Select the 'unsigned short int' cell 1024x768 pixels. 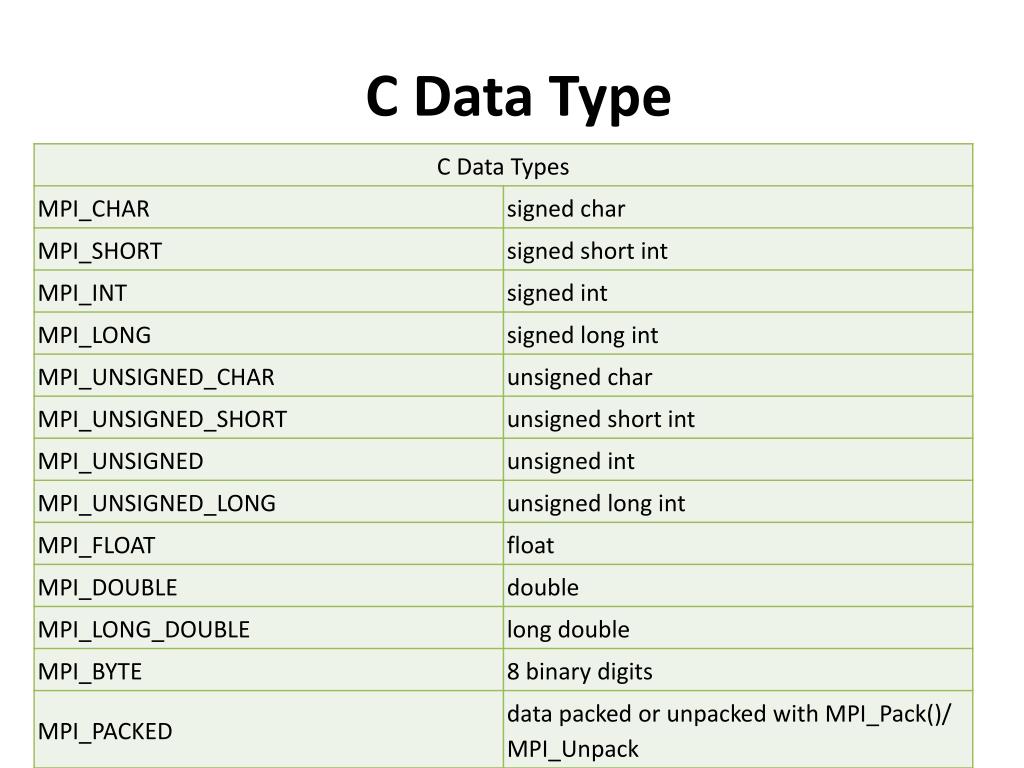[x=738, y=418]
